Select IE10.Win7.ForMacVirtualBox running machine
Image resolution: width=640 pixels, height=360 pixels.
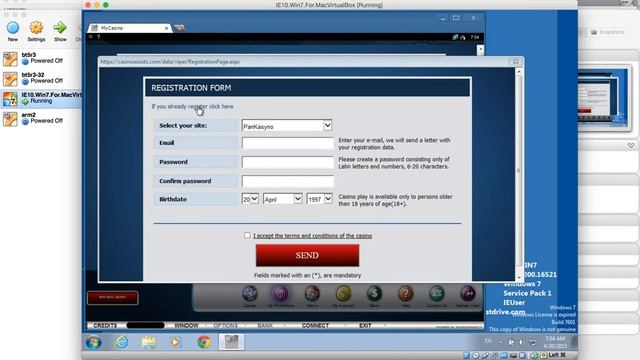pyautogui.click(x=41, y=98)
